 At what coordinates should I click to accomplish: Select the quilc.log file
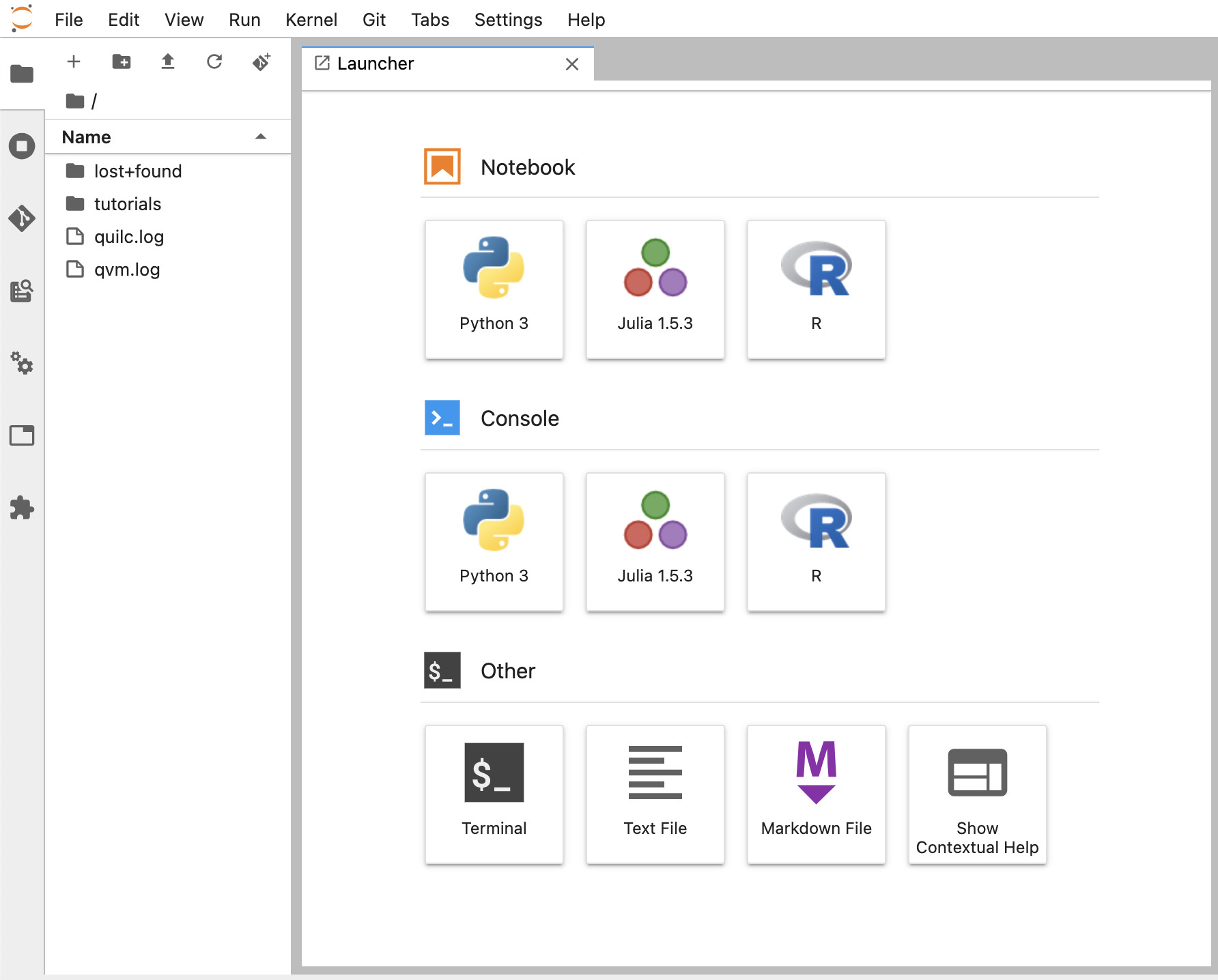(x=168, y=236)
